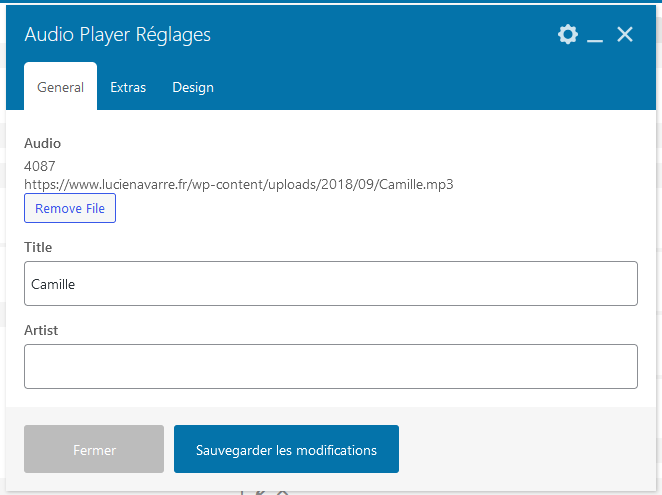Screen dimensions: 662x495
Task: Click the grey footer area beside Sauvegarder
Action: tap(524, 449)
